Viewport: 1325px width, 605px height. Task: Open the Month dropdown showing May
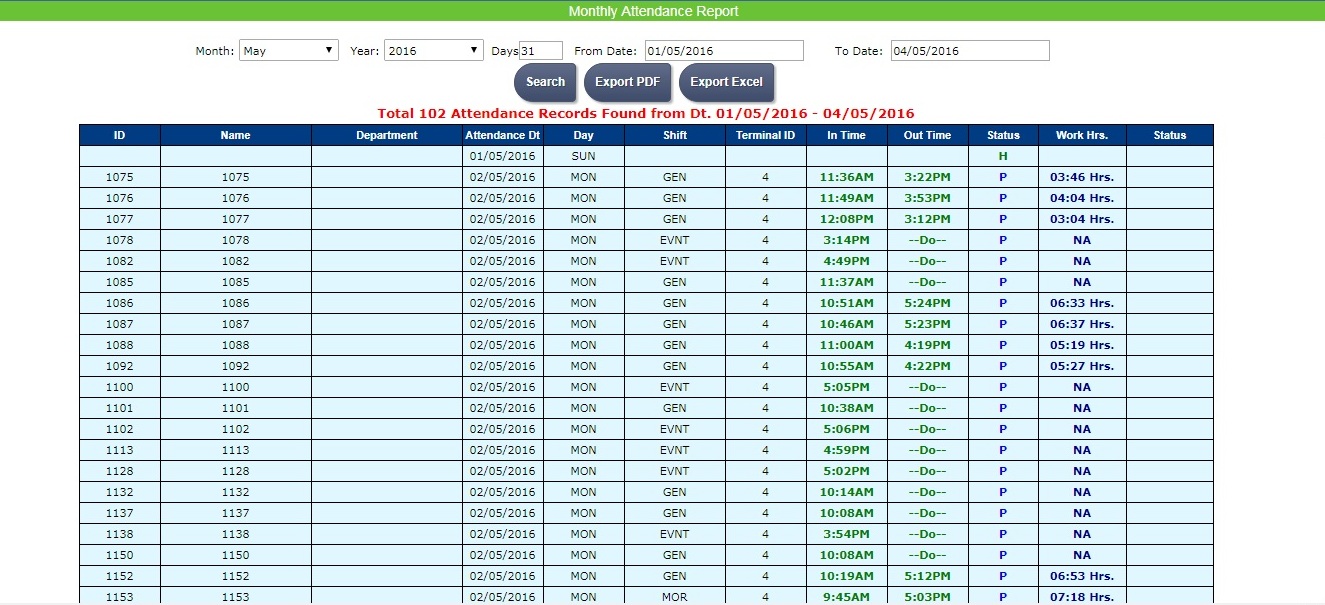[289, 51]
